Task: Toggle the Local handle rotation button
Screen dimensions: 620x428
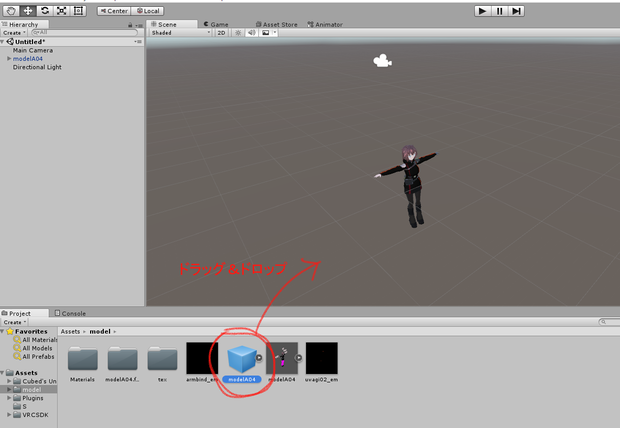Action: point(148,11)
